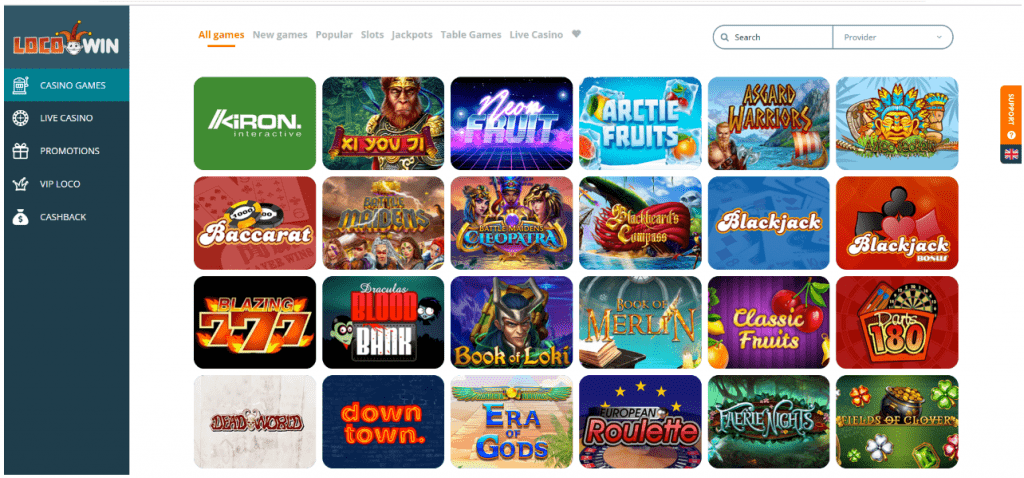
Task: Go to Popular games
Action: click(x=334, y=35)
